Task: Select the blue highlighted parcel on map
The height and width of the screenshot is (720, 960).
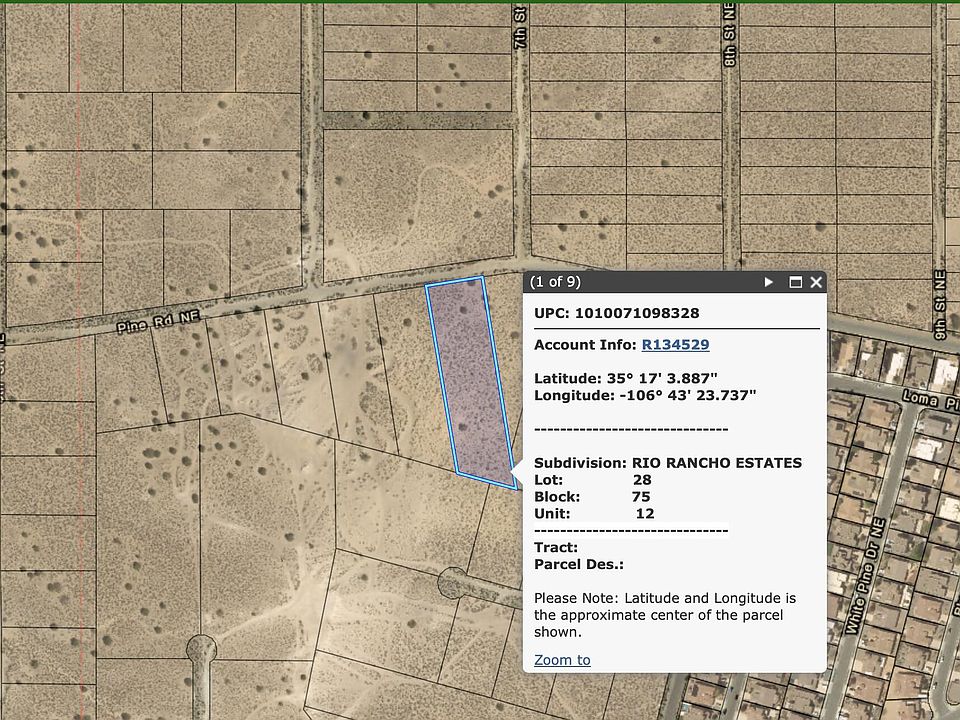Action: 468,380
